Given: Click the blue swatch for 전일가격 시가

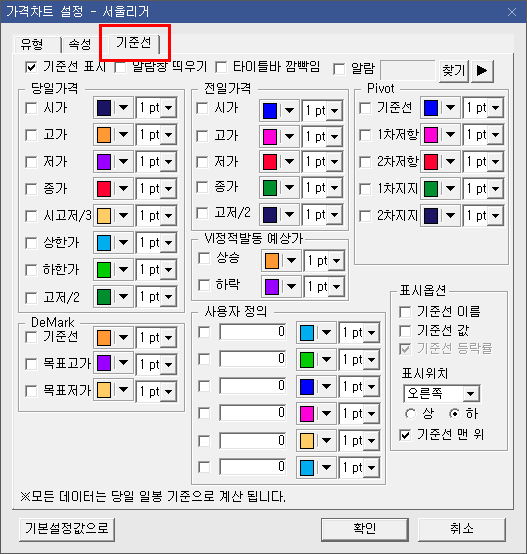Looking at the screenshot, I should [x=270, y=111].
